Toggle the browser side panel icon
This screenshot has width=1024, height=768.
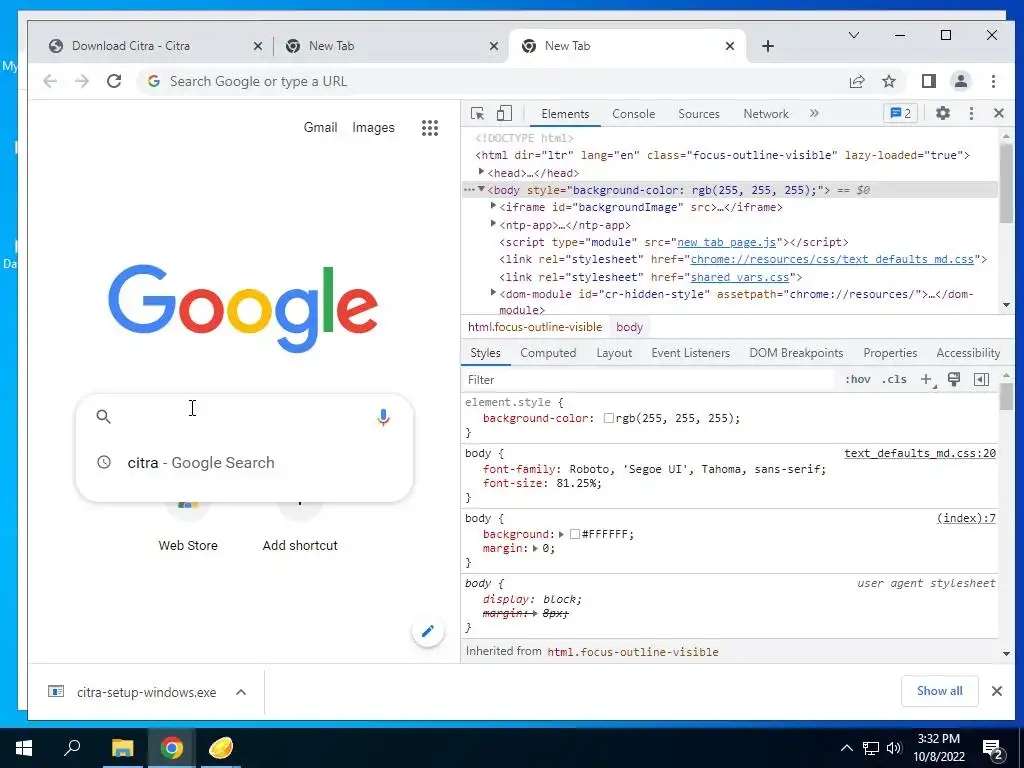coord(929,81)
